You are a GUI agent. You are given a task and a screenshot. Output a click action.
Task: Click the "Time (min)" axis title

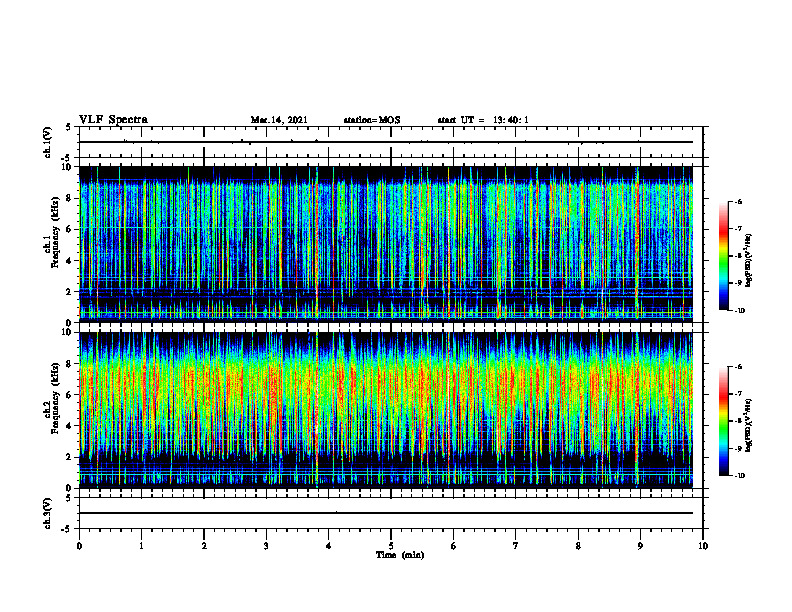pos(400,555)
